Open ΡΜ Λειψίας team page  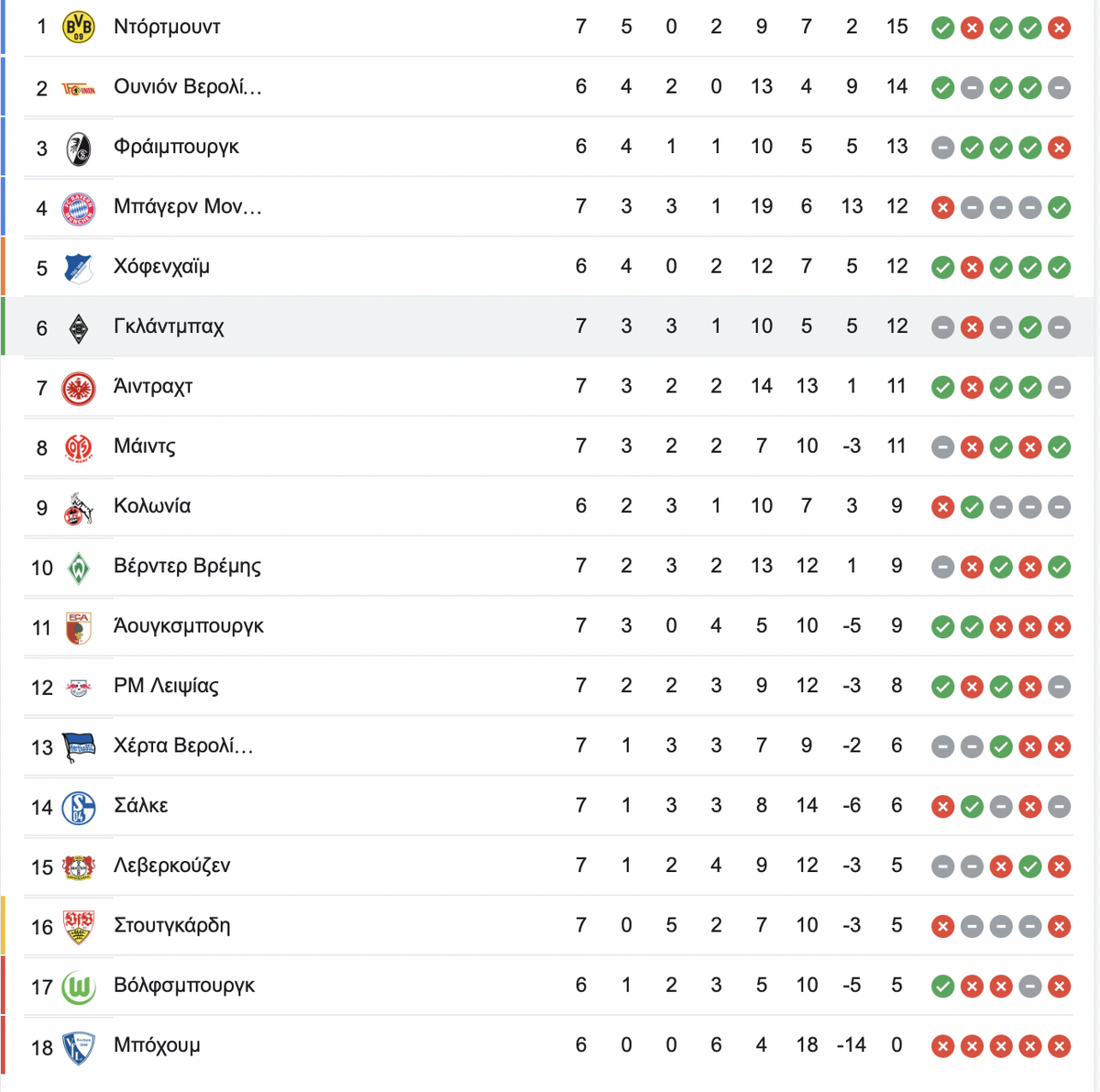[166, 686]
